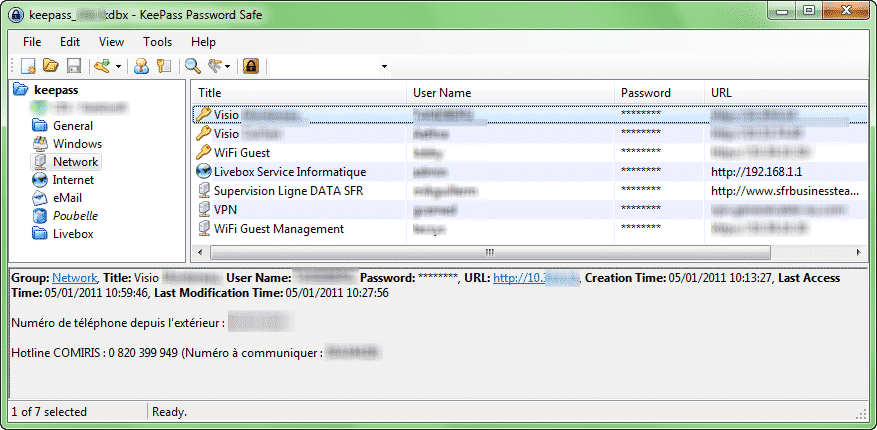Click the Copy User Name icon
877x430 pixels.
pos(142,67)
